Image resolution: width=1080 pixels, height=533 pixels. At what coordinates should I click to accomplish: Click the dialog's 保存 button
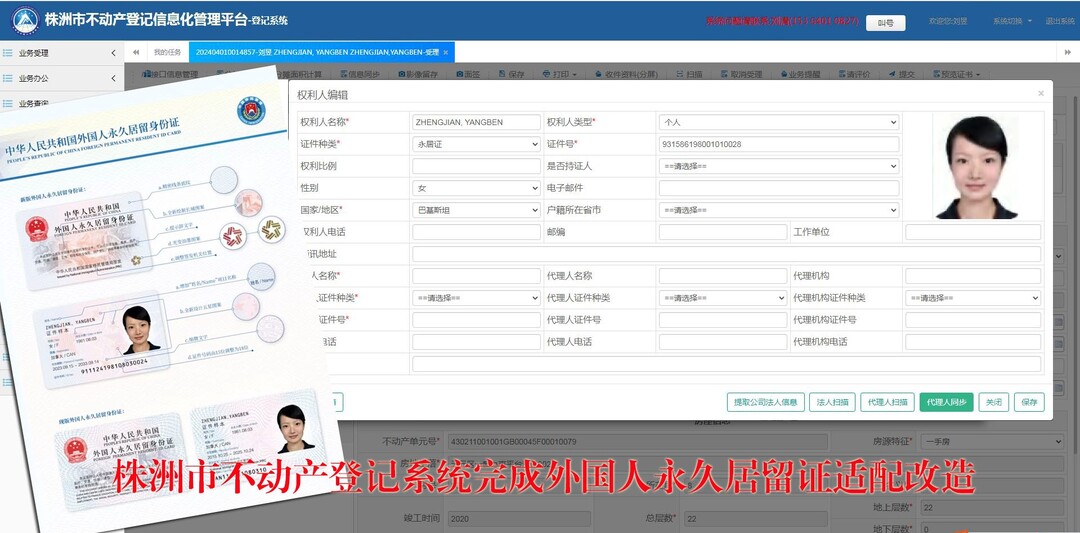tap(1029, 402)
